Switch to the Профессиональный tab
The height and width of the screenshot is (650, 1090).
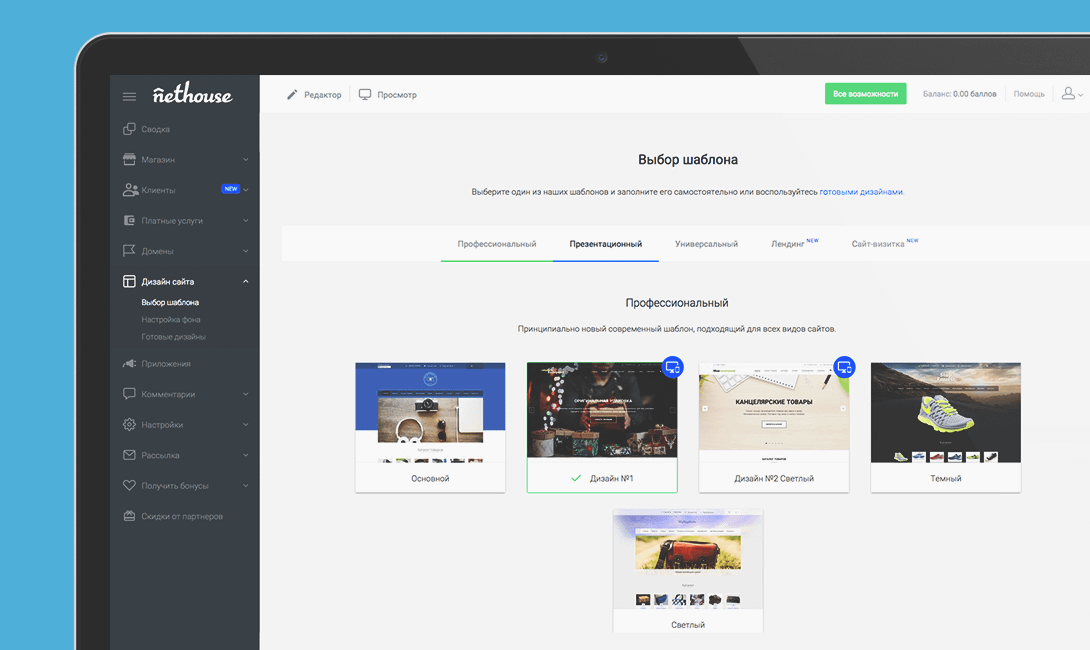(497, 244)
